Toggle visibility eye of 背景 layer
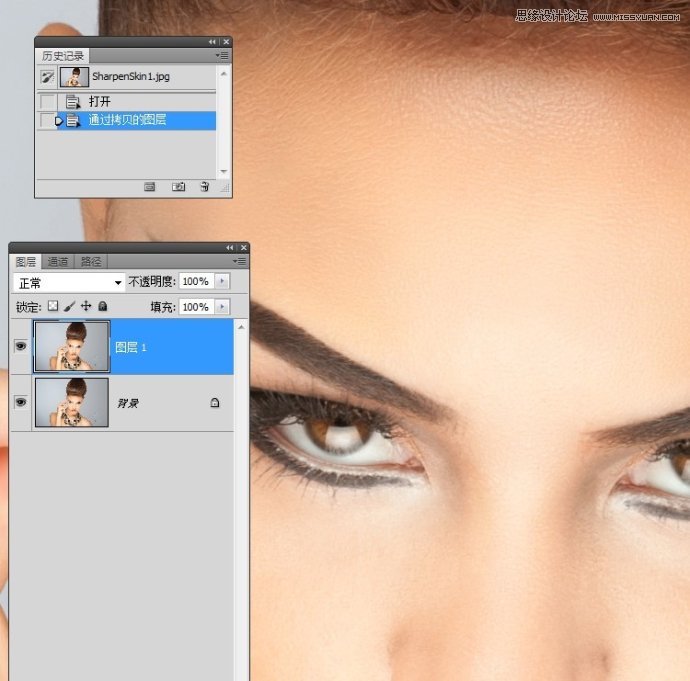 (21, 402)
